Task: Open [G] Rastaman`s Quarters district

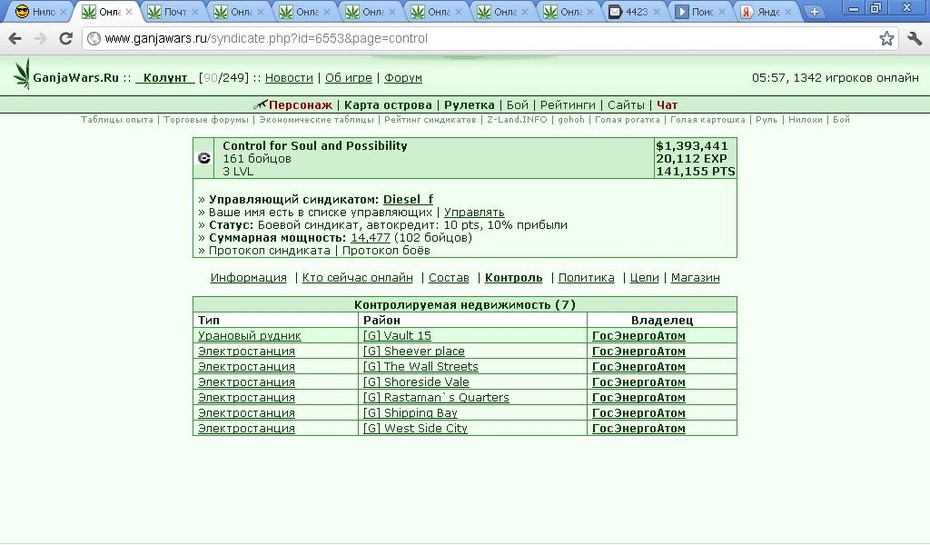Action: 437,397
